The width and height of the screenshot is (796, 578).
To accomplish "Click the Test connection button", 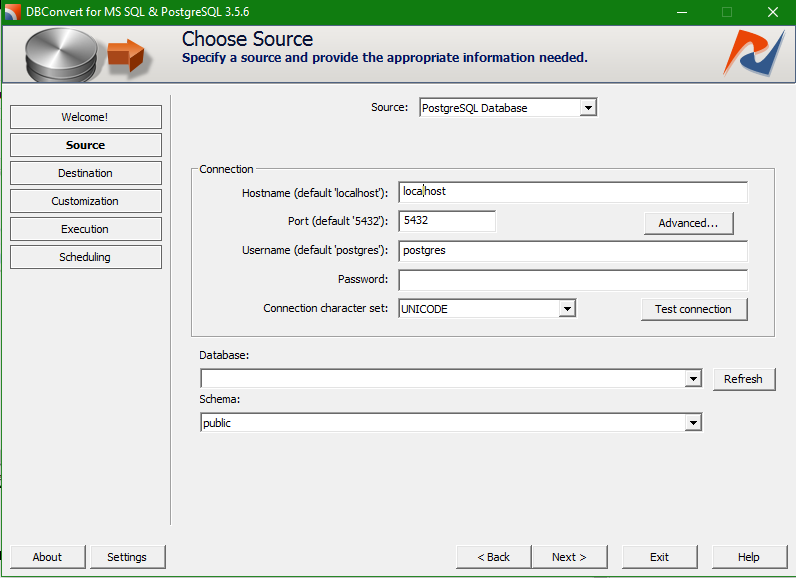I will click(x=694, y=309).
